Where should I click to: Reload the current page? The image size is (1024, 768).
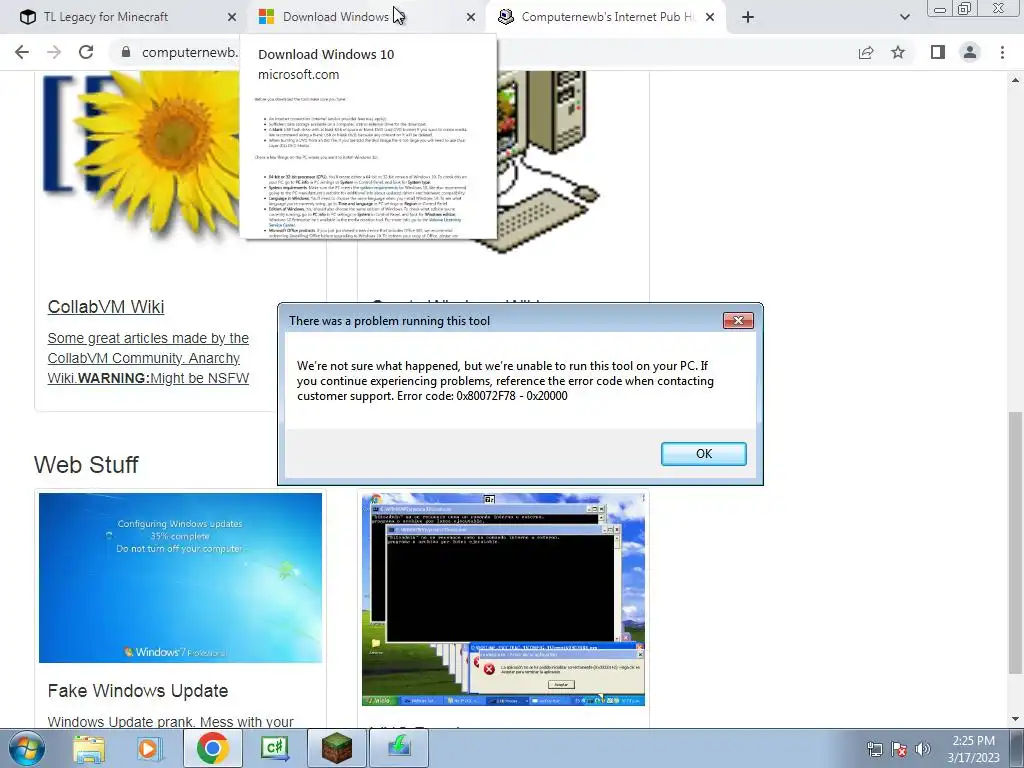(86, 52)
